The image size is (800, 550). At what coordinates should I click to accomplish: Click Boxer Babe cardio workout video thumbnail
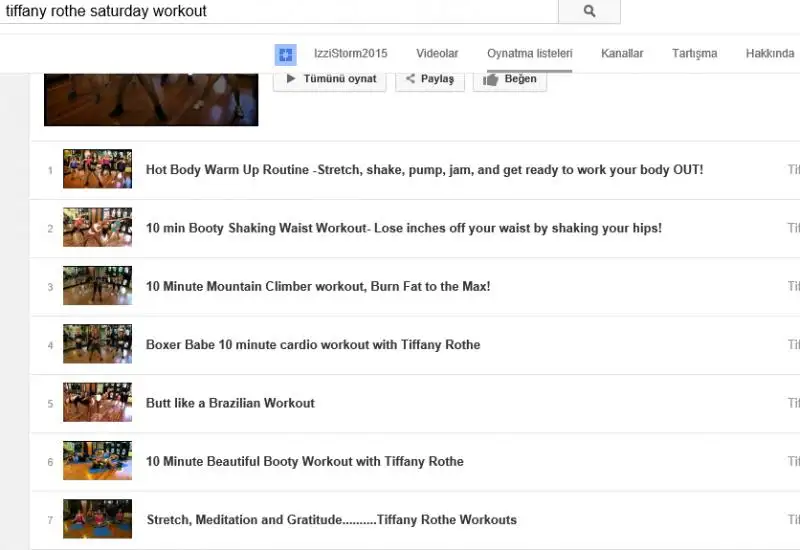pyautogui.click(x=97, y=344)
